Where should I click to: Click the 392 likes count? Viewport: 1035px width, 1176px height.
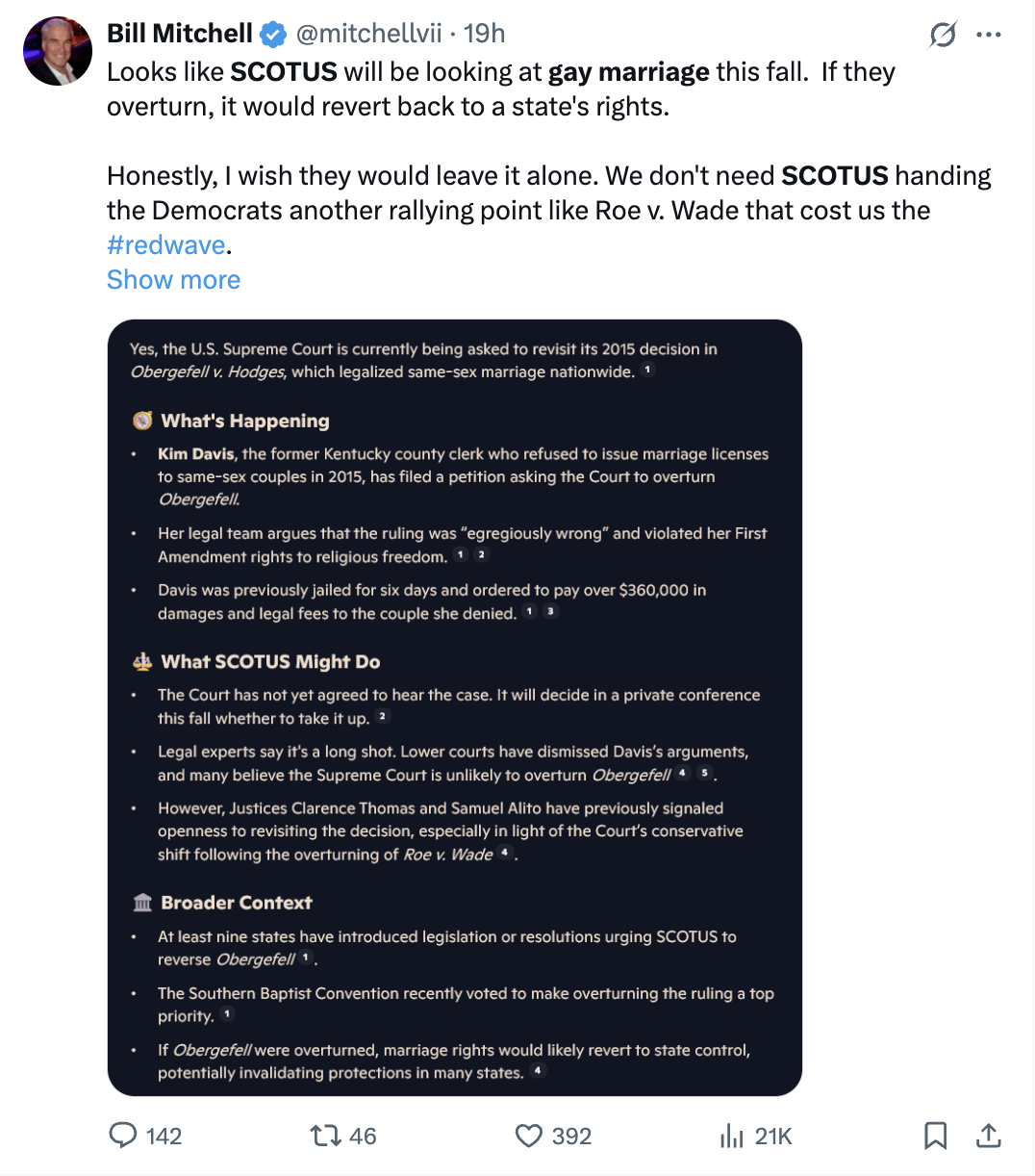coord(571,1137)
